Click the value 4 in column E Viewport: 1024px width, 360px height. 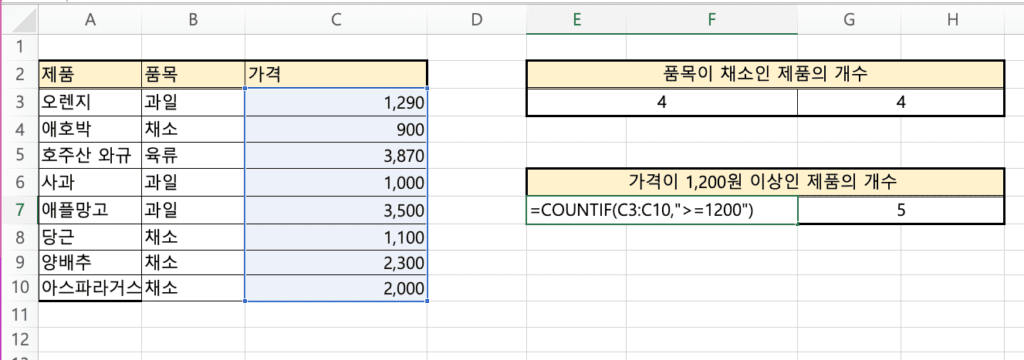[x=662, y=102]
